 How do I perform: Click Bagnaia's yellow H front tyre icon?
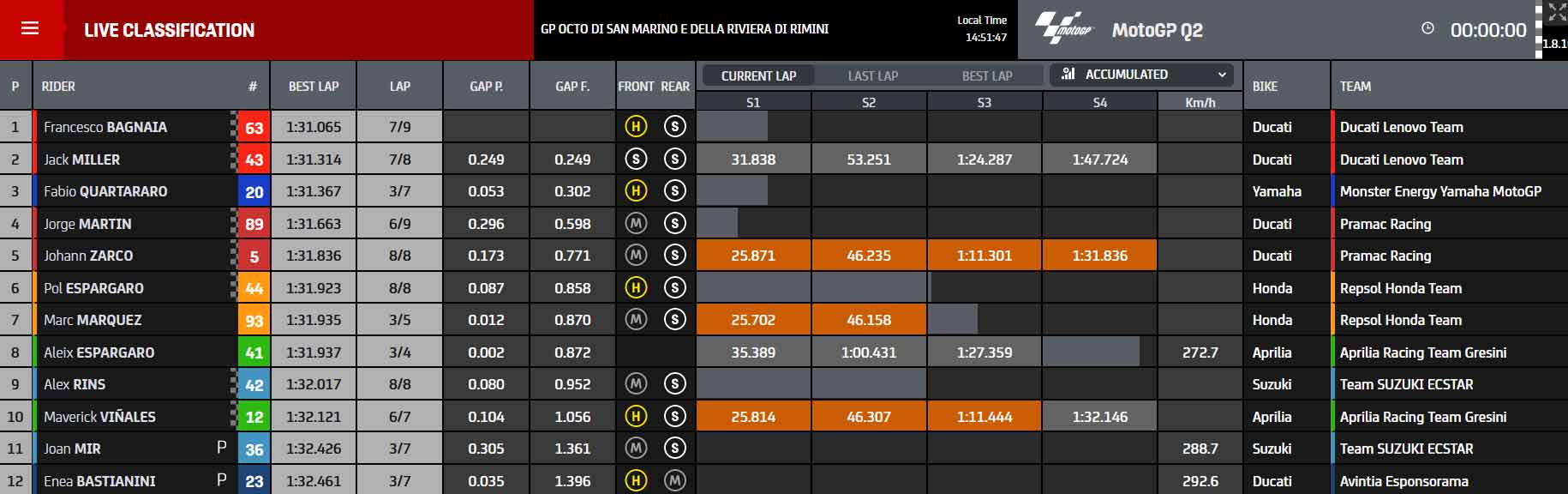point(636,127)
